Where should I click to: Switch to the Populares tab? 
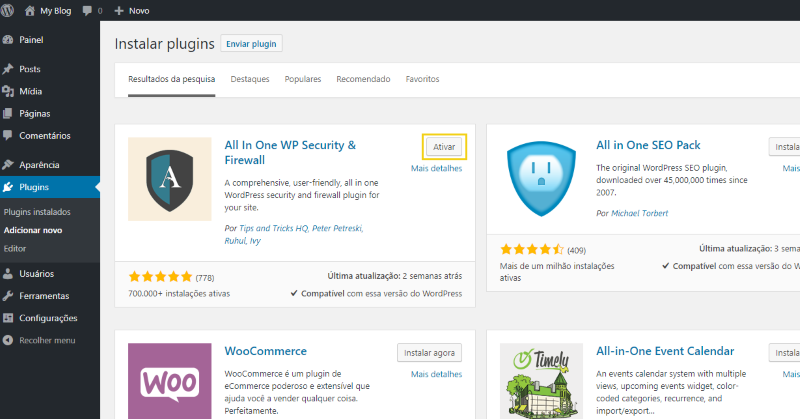(x=303, y=79)
